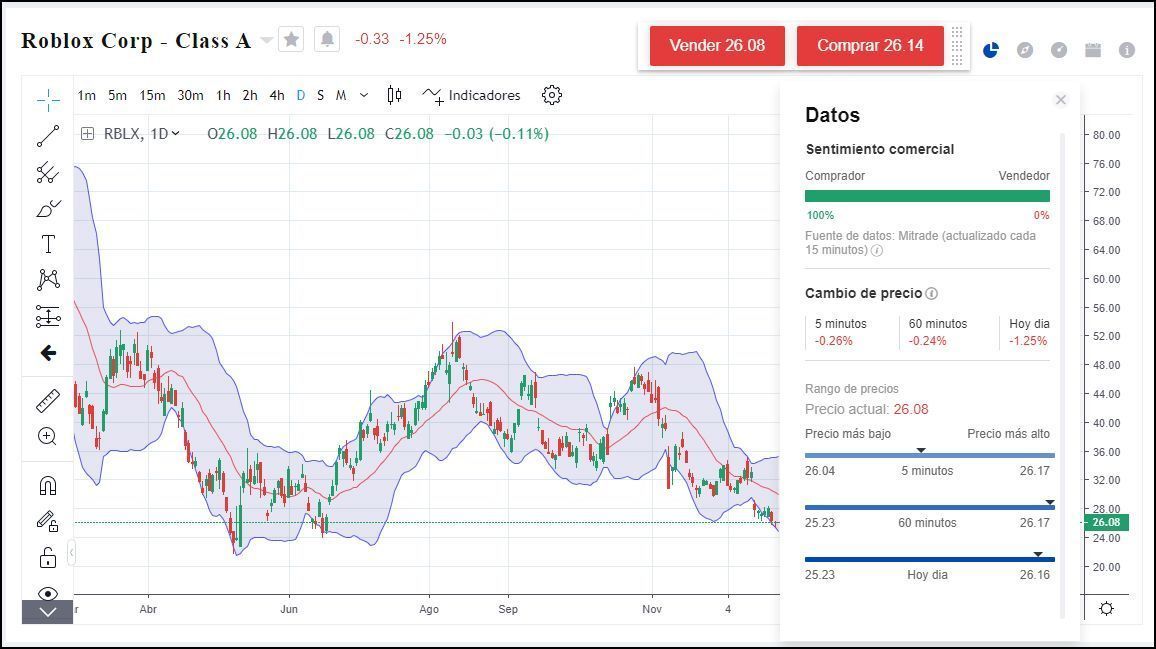The height and width of the screenshot is (649, 1156).
Task: Click the Vender 26.08 button
Action: coord(717,46)
